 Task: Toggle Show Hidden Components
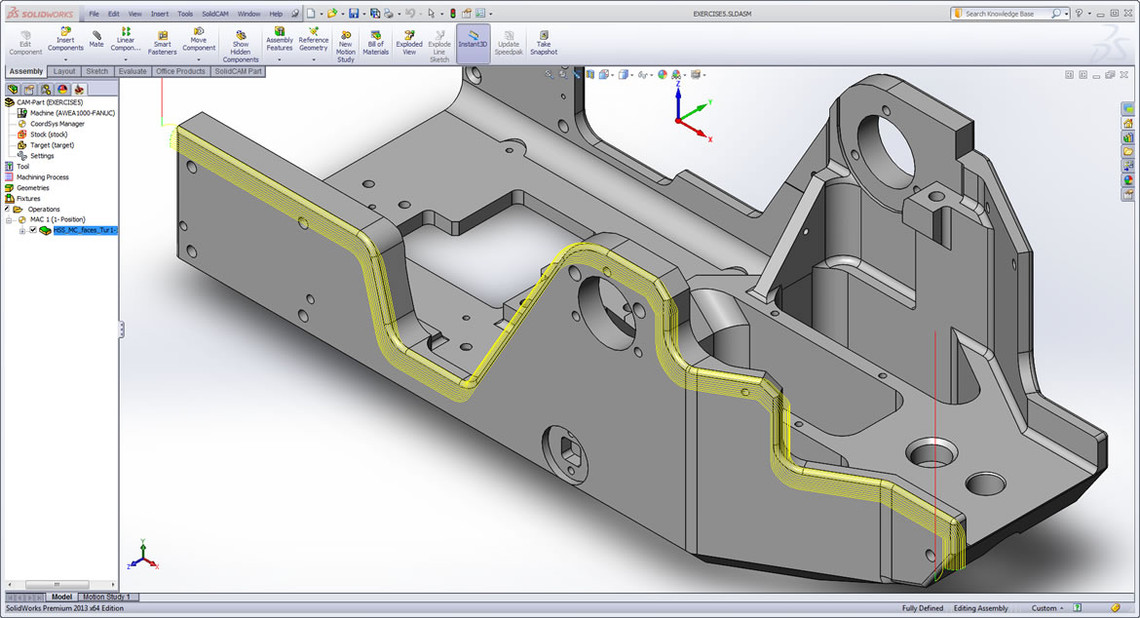coord(240,44)
